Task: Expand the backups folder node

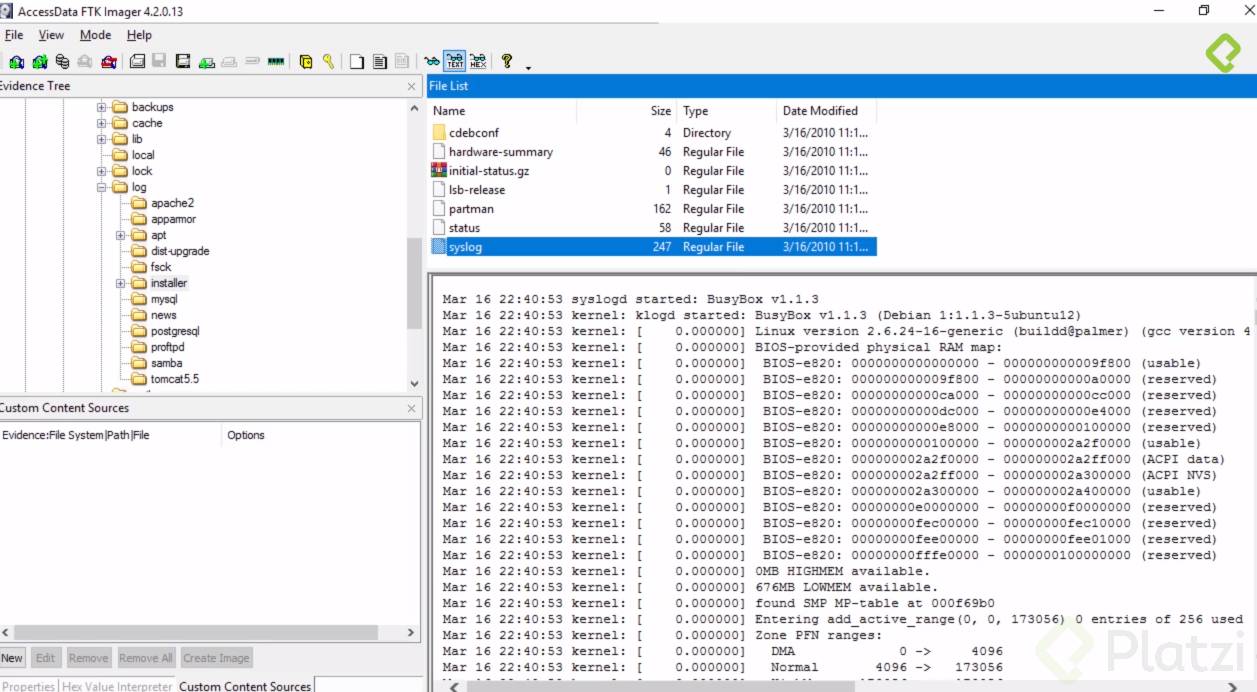Action: (x=101, y=107)
